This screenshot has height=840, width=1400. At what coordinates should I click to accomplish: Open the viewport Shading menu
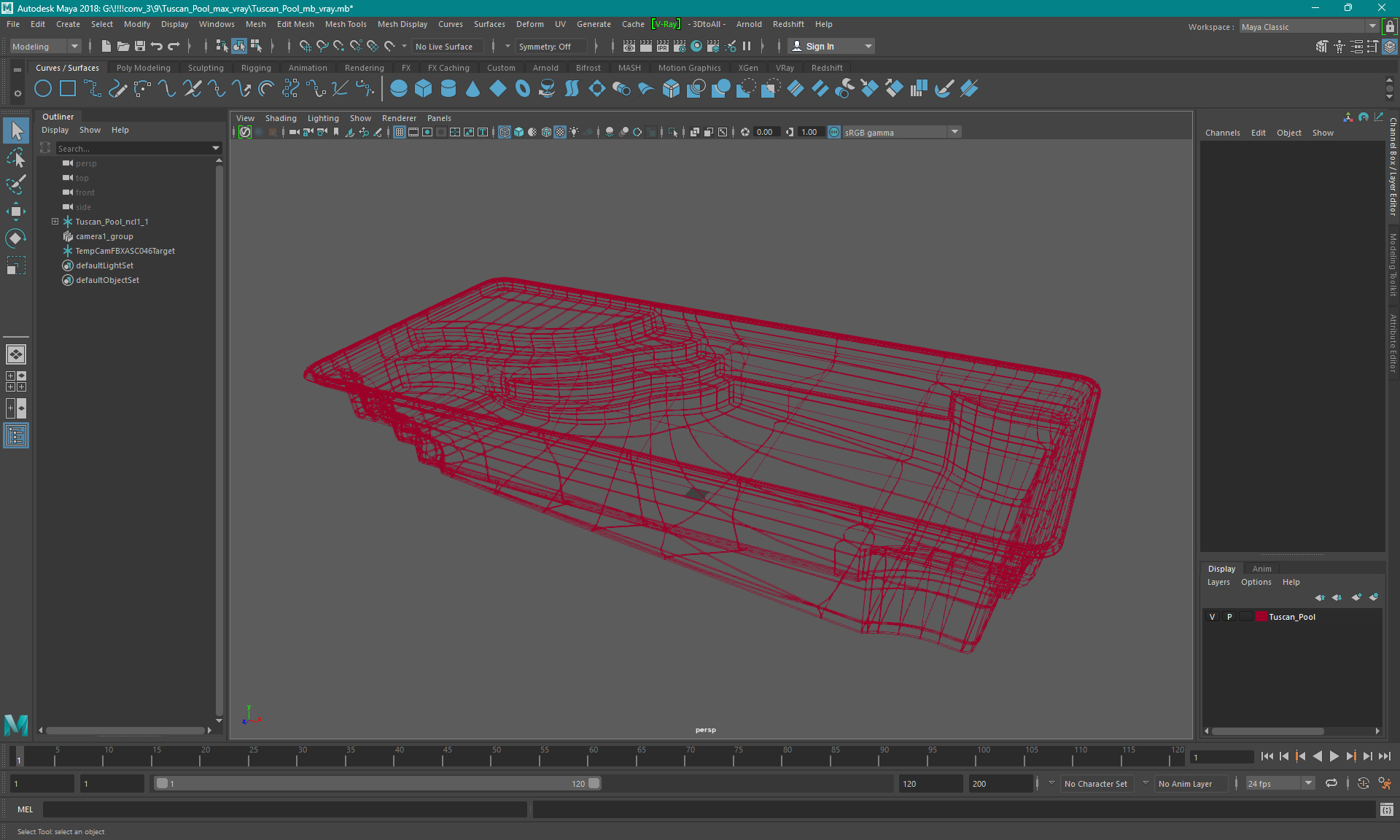281,118
